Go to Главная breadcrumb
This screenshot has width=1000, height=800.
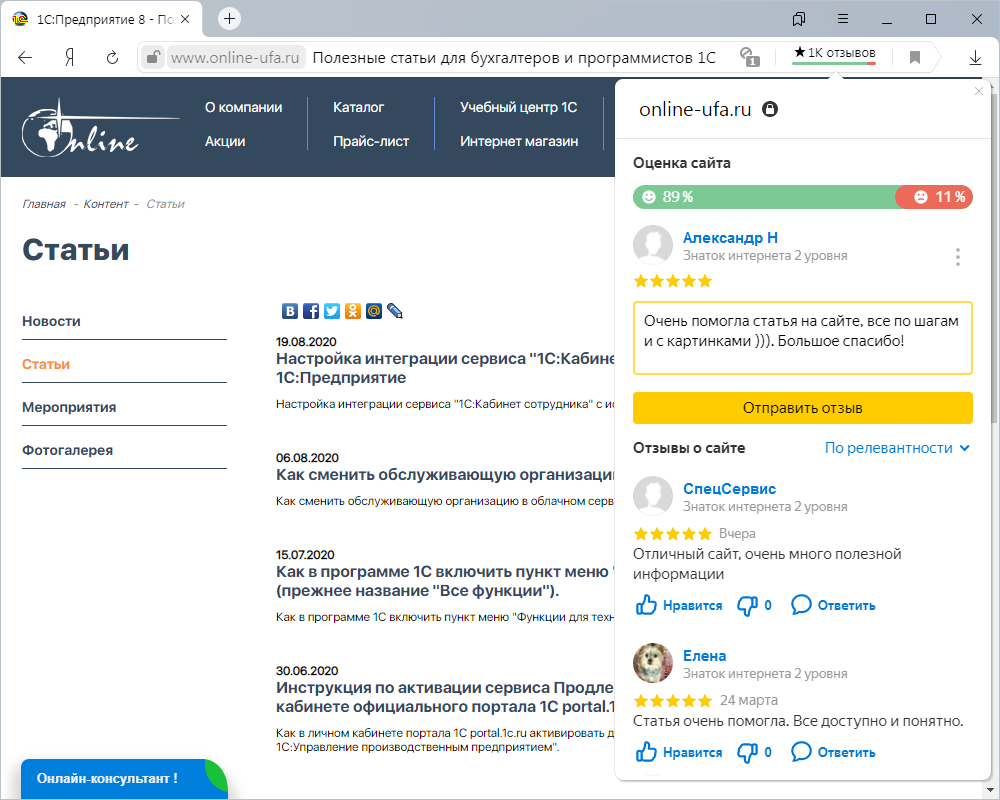click(x=44, y=204)
